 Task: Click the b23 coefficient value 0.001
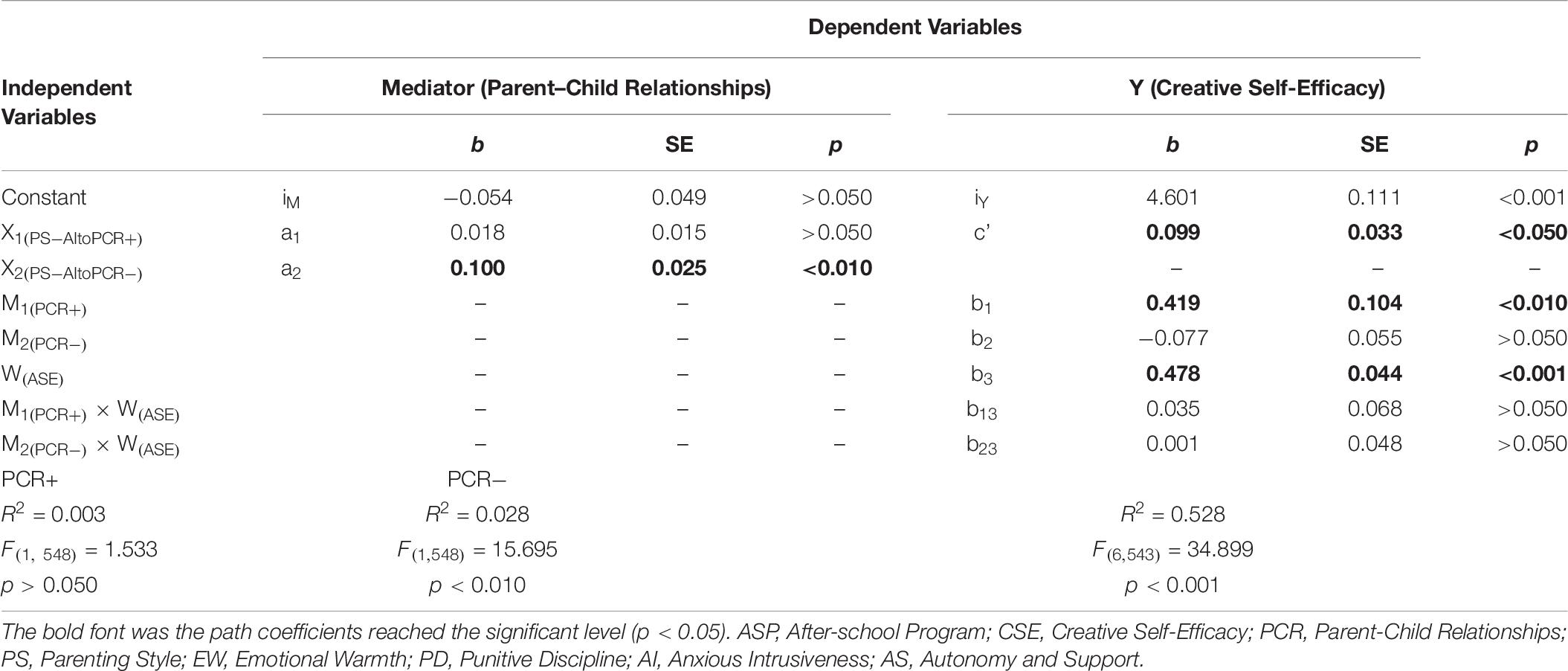[1172, 444]
